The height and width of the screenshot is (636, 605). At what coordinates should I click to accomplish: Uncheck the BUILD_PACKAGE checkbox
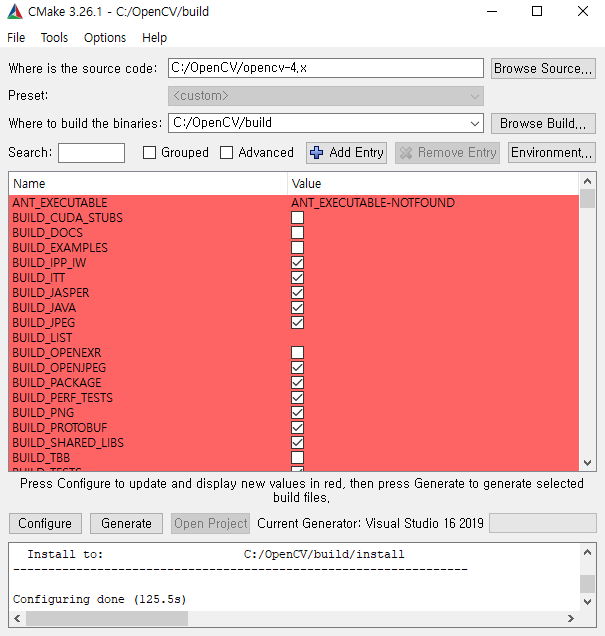coord(297,383)
